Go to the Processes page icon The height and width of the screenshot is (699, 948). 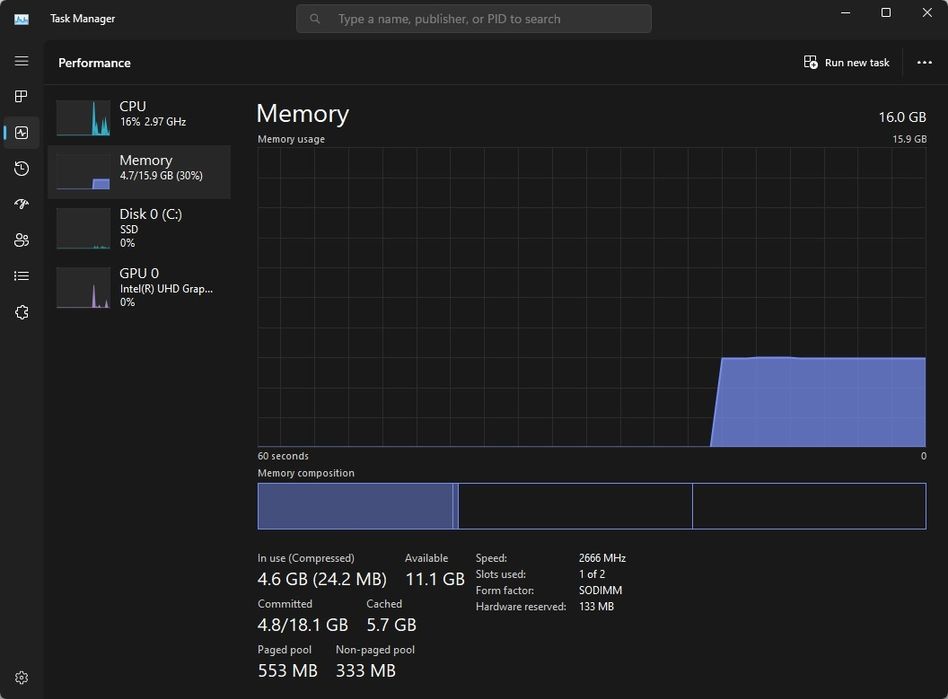[x=21, y=96]
